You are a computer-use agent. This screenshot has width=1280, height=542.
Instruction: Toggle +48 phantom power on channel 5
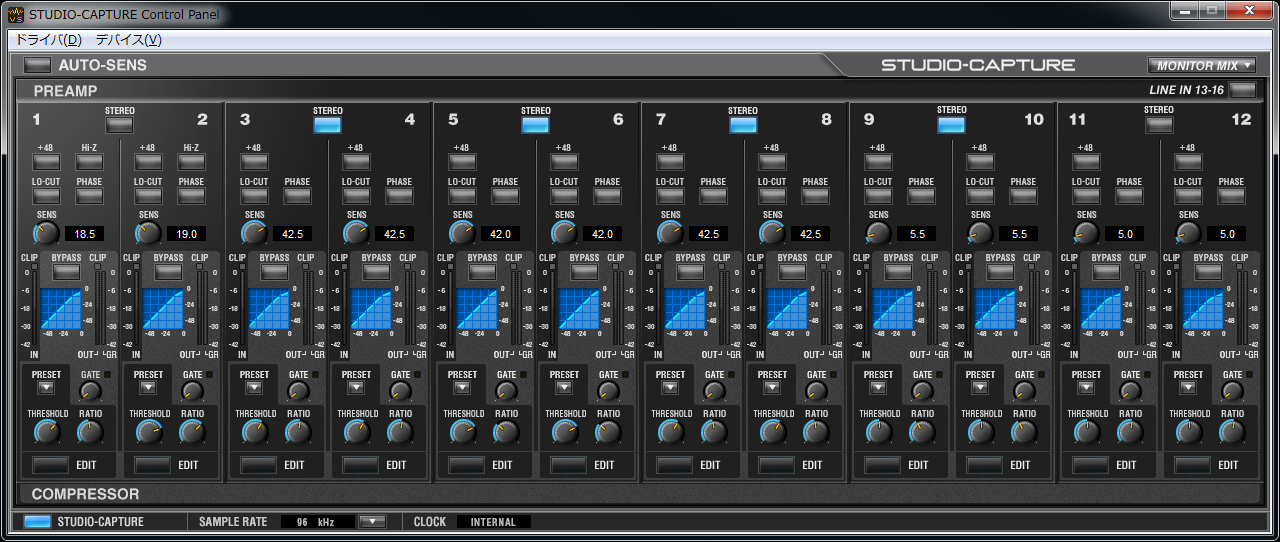(x=462, y=161)
